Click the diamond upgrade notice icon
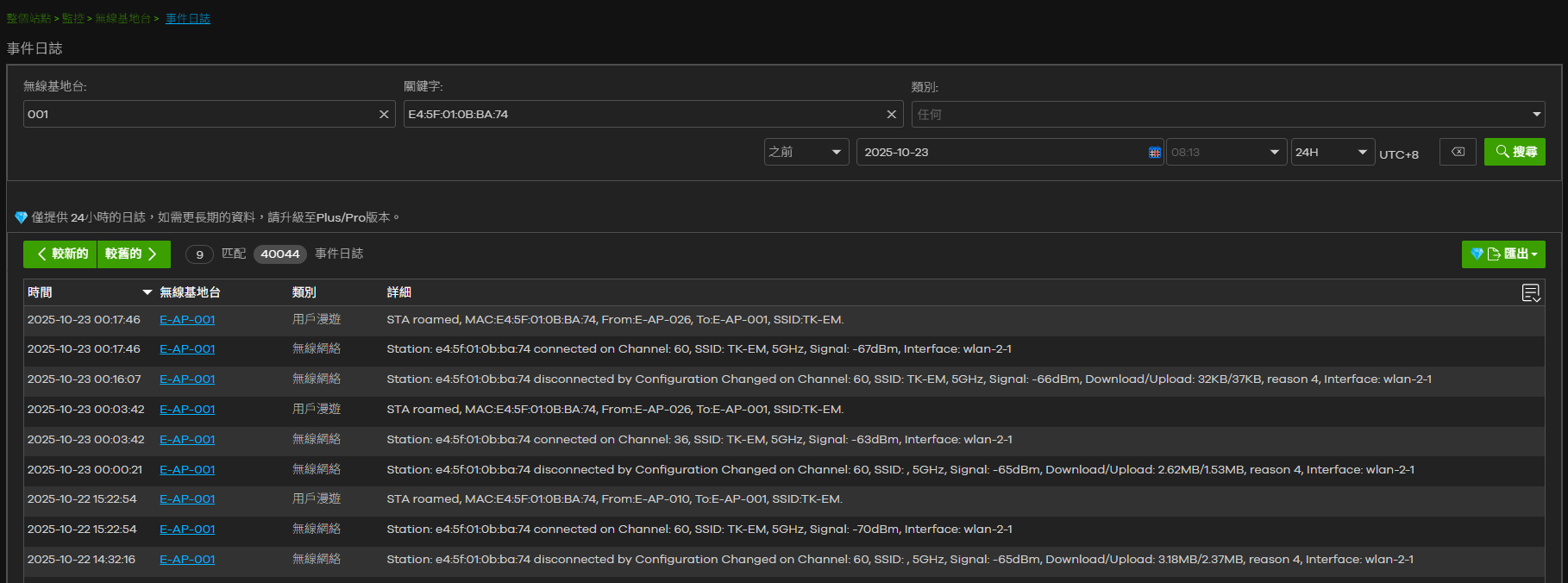1568x583 pixels. [21, 217]
